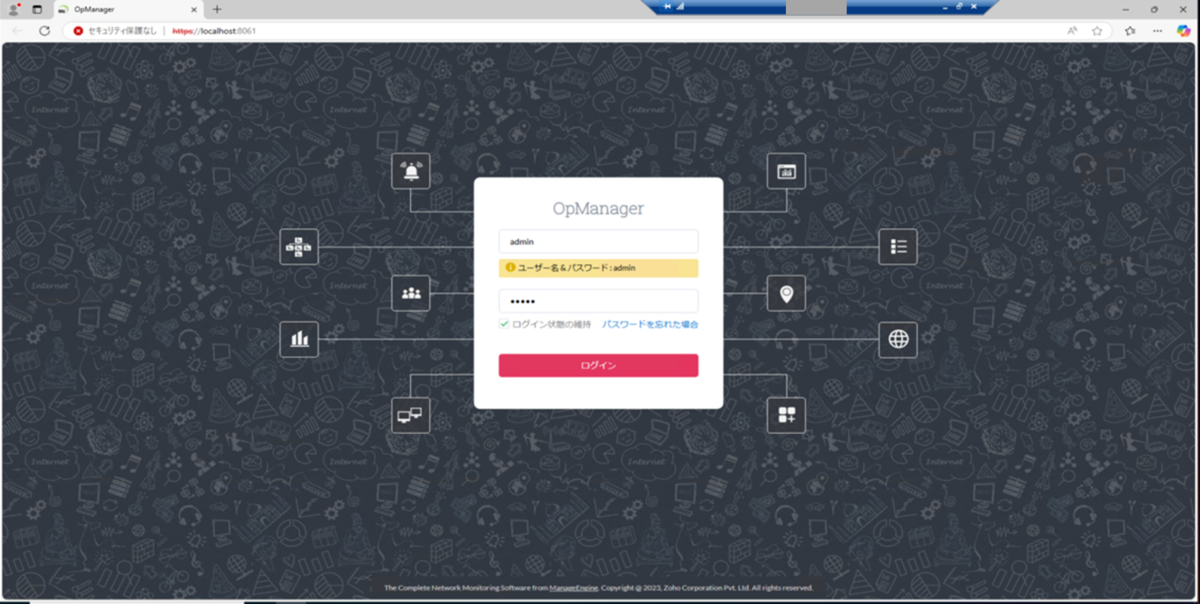
Task: Open the ManageEngine footer link
Action: [x=573, y=588]
